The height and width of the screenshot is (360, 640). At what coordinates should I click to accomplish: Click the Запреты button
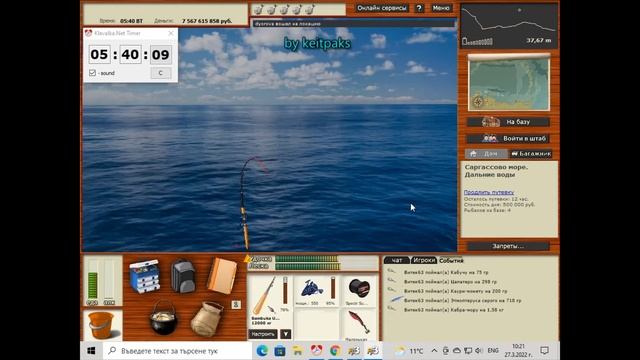coord(508,246)
